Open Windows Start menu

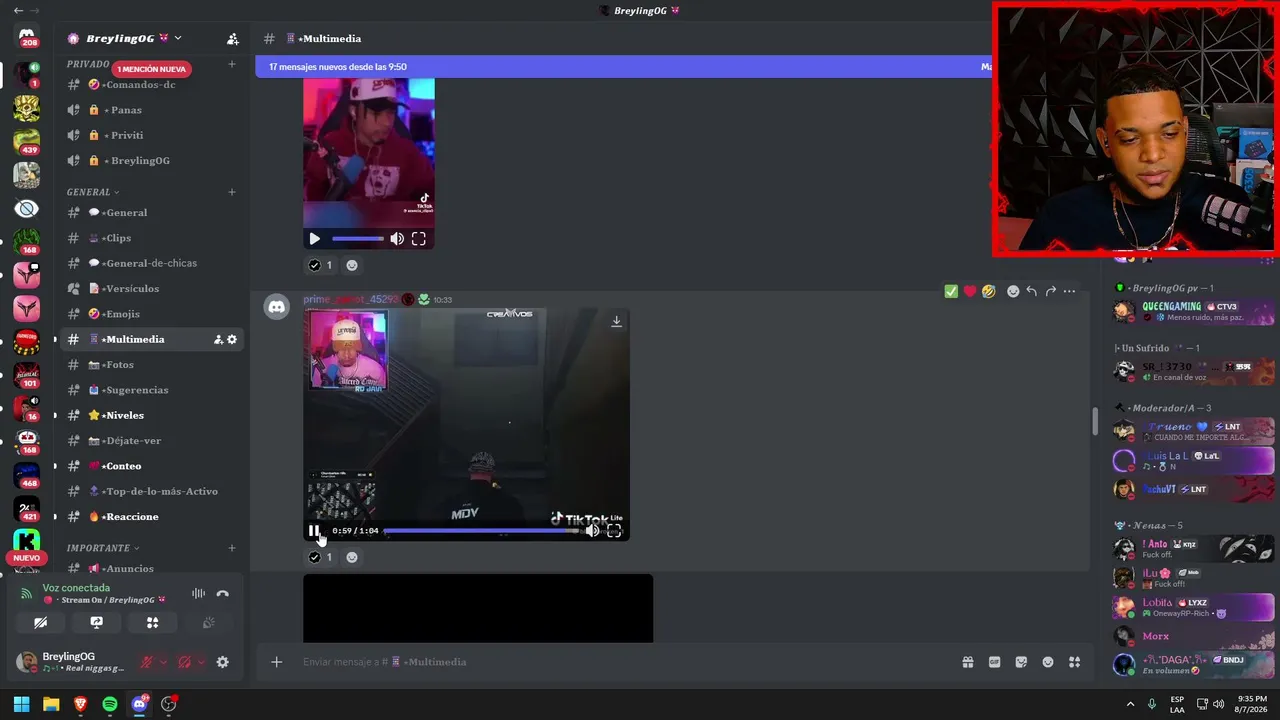(21, 704)
